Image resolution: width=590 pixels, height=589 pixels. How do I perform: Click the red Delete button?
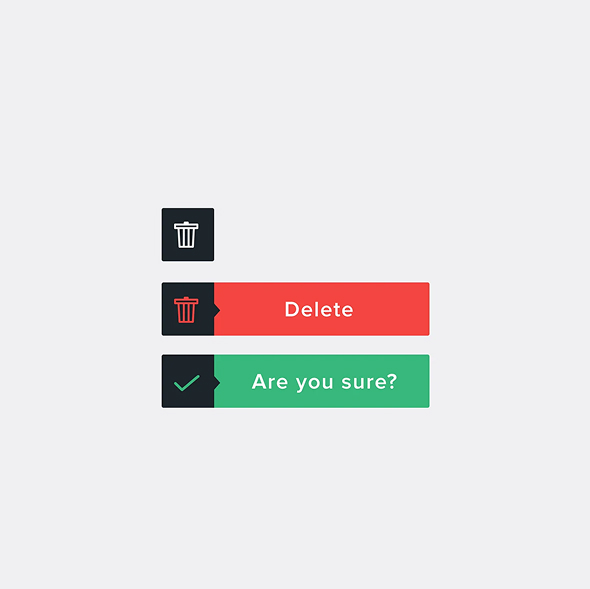point(322,309)
